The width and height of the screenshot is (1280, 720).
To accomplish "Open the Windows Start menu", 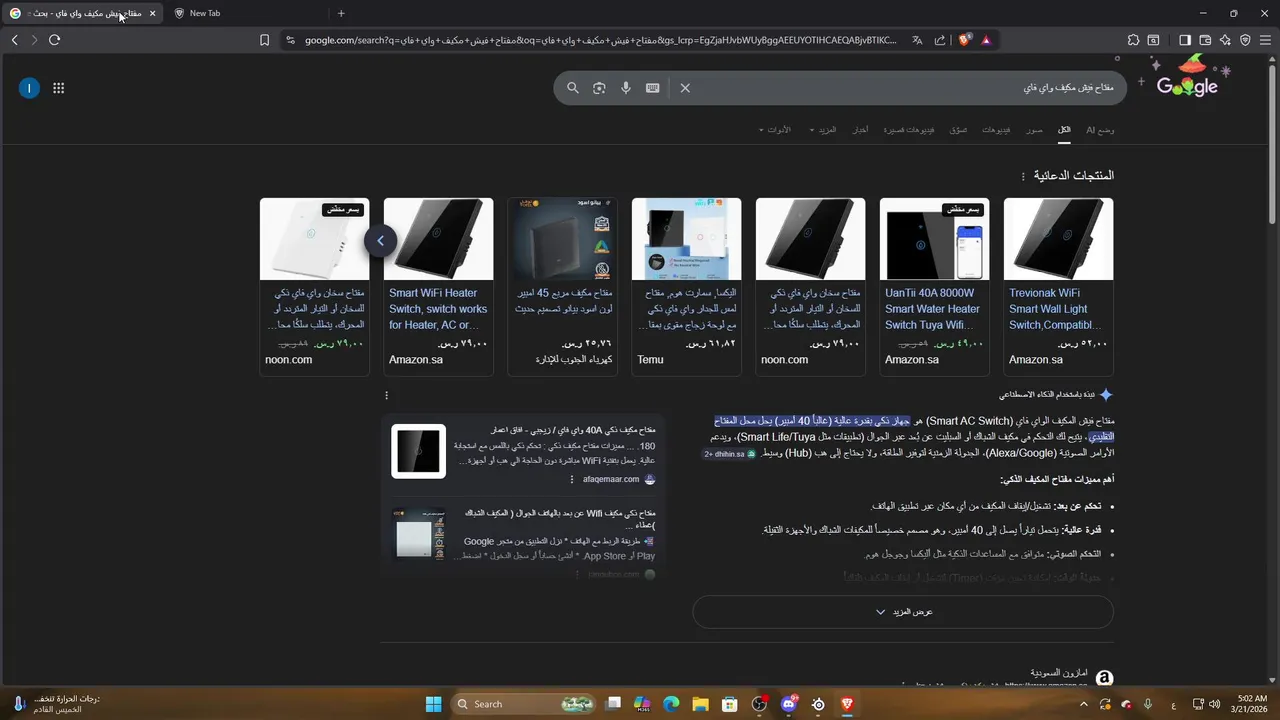I will point(433,704).
